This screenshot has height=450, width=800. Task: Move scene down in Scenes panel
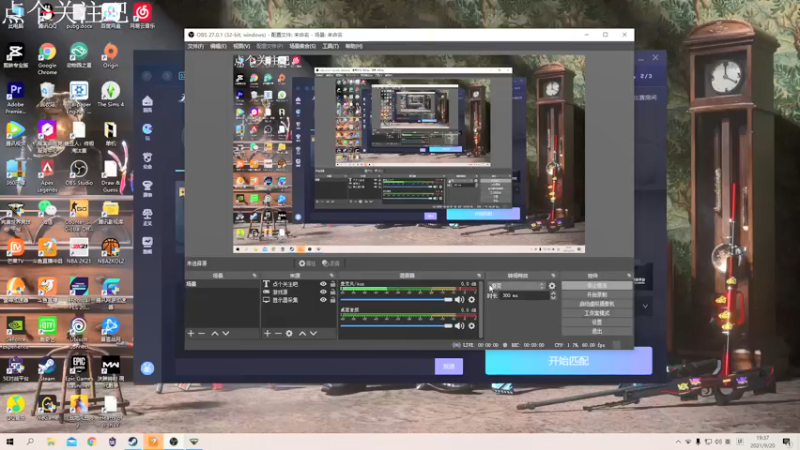(x=226, y=333)
